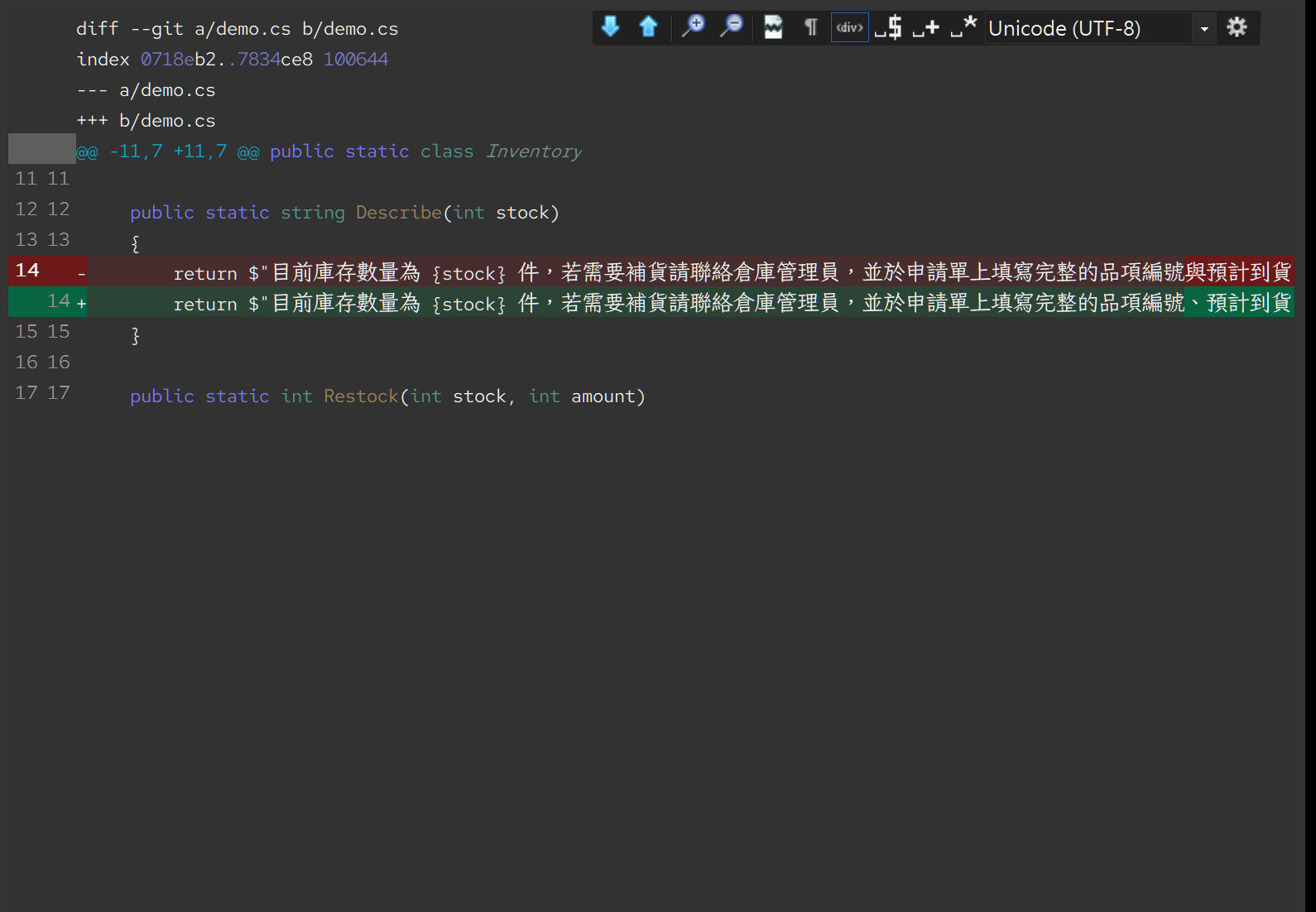Viewport: 1316px width, 912px height.
Task: Toggle ignore all whitespace changes (*)
Action: tap(963, 27)
